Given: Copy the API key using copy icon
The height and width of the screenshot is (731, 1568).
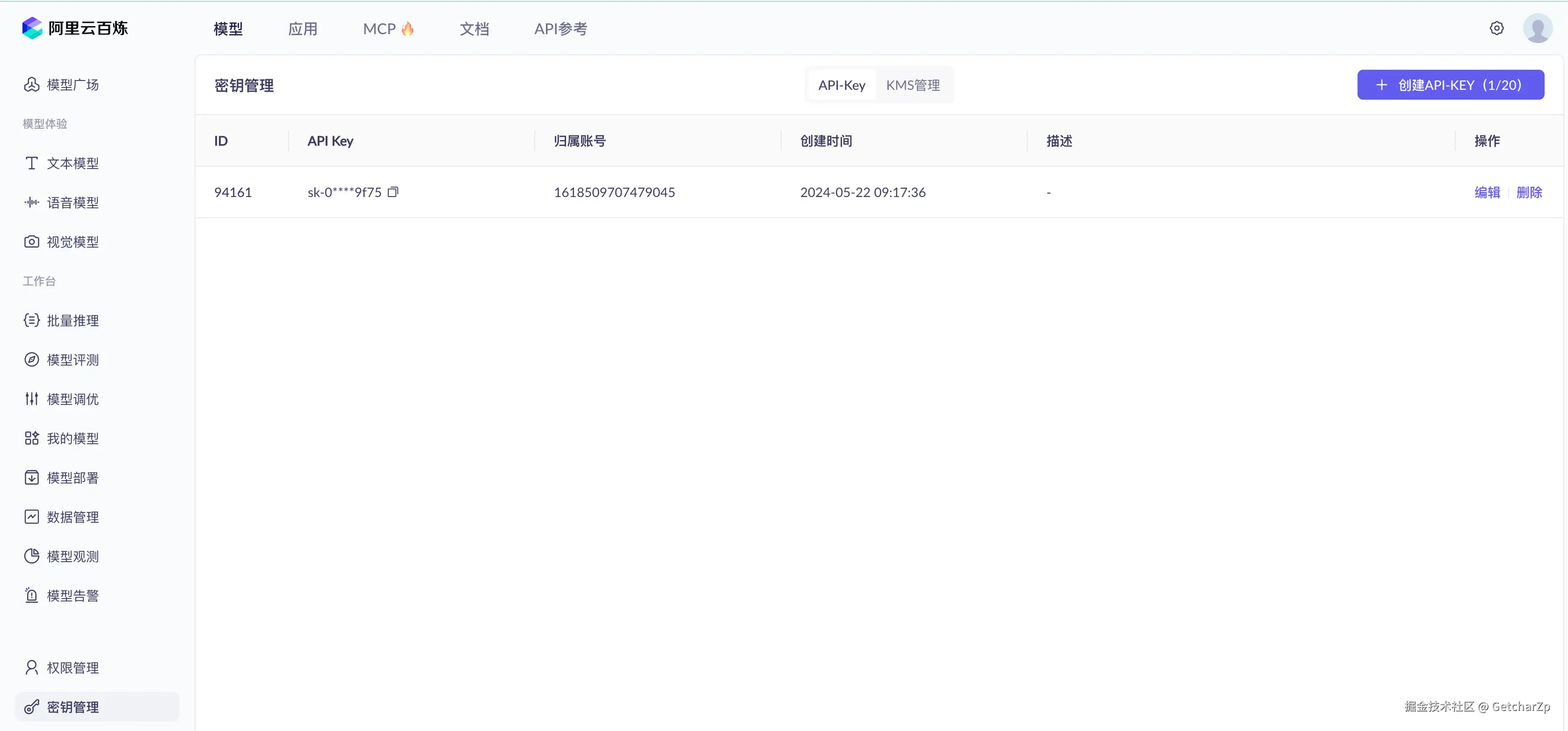Looking at the screenshot, I should (x=392, y=192).
